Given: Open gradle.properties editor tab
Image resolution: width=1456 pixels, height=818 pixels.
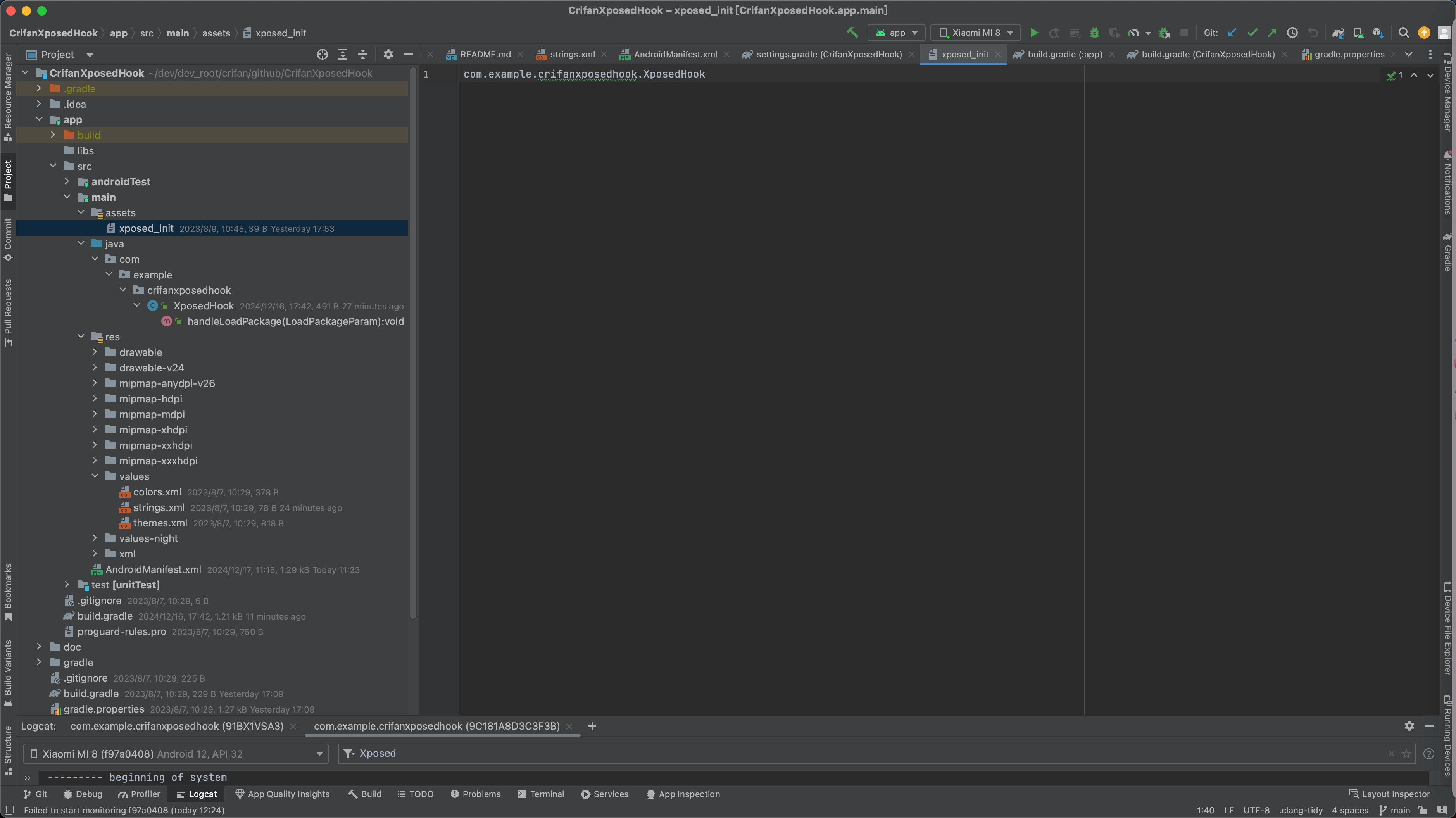Looking at the screenshot, I should (1349, 54).
